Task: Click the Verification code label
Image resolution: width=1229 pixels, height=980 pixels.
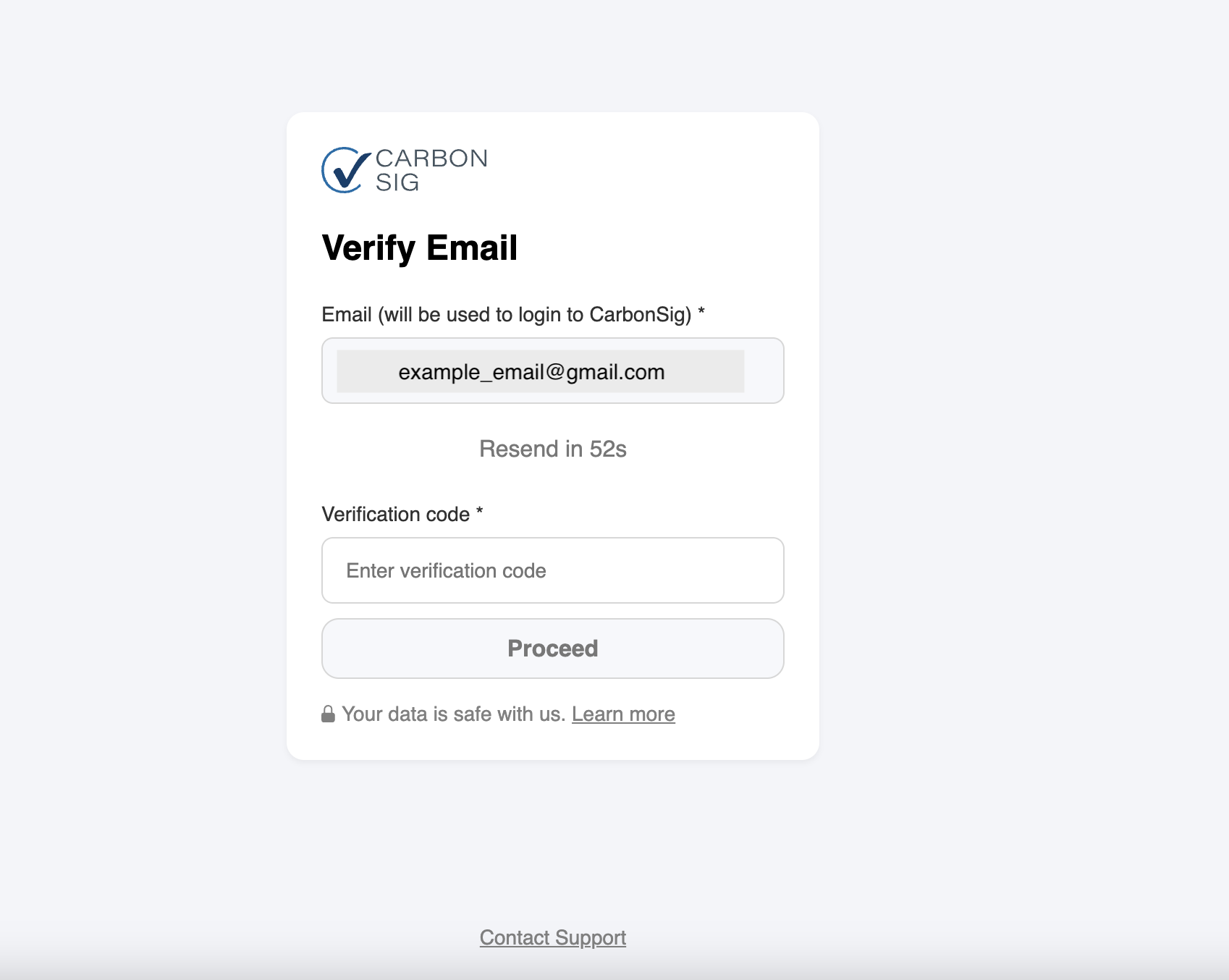Action: 396,515
